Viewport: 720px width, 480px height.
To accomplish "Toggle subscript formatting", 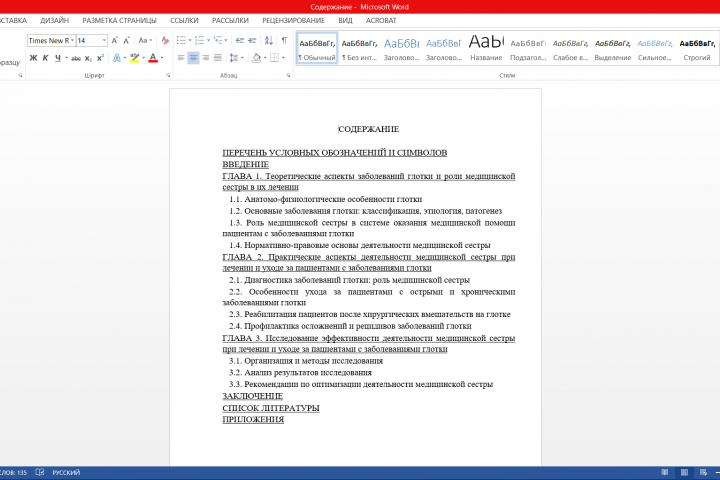I will (88, 58).
